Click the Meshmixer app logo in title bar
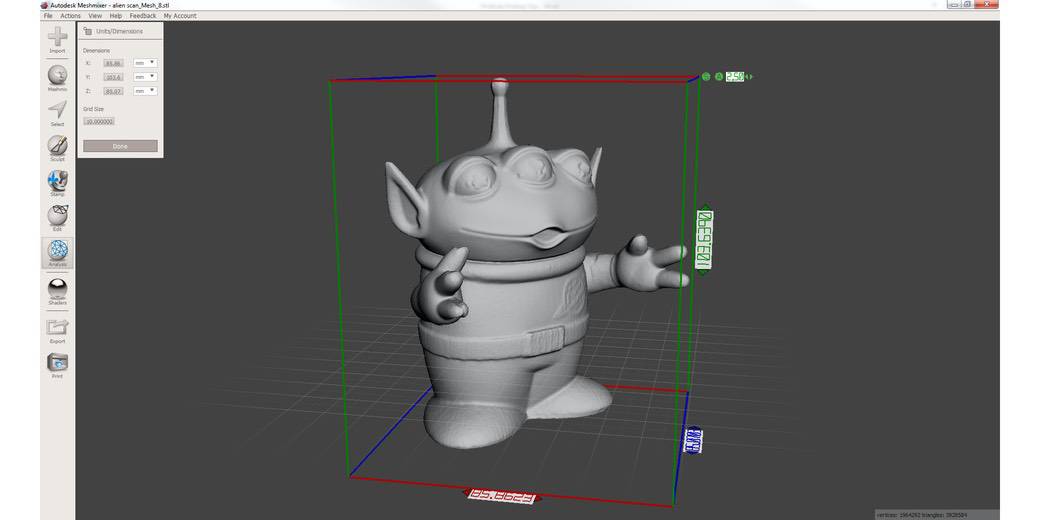The height and width of the screenshot is (520, 1040). [44, 5]
